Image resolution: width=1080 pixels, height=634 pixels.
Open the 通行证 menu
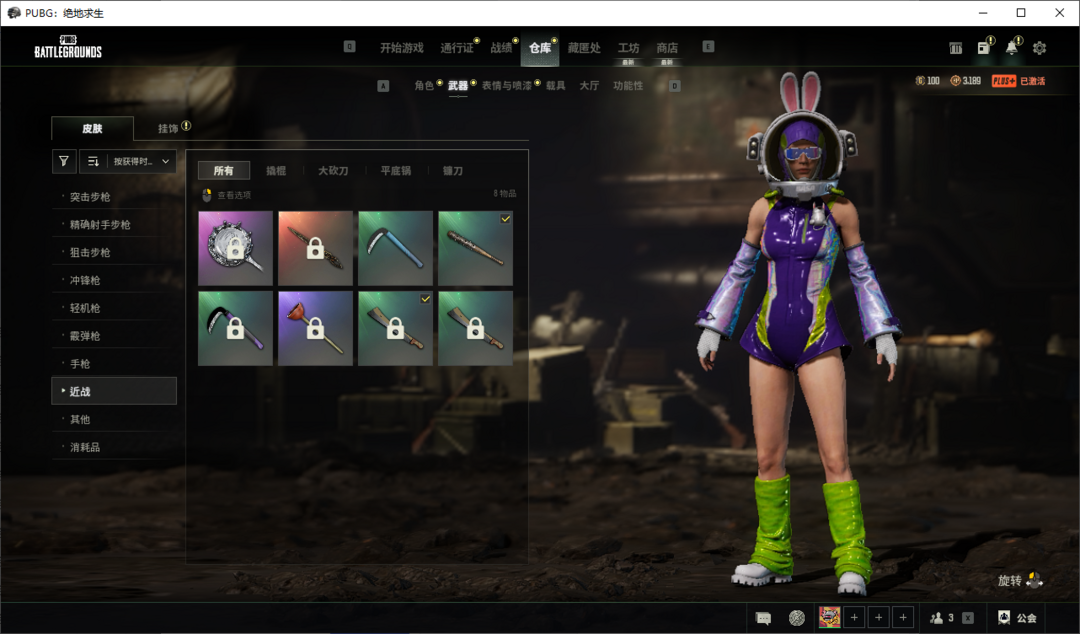[x=457, y=48]
